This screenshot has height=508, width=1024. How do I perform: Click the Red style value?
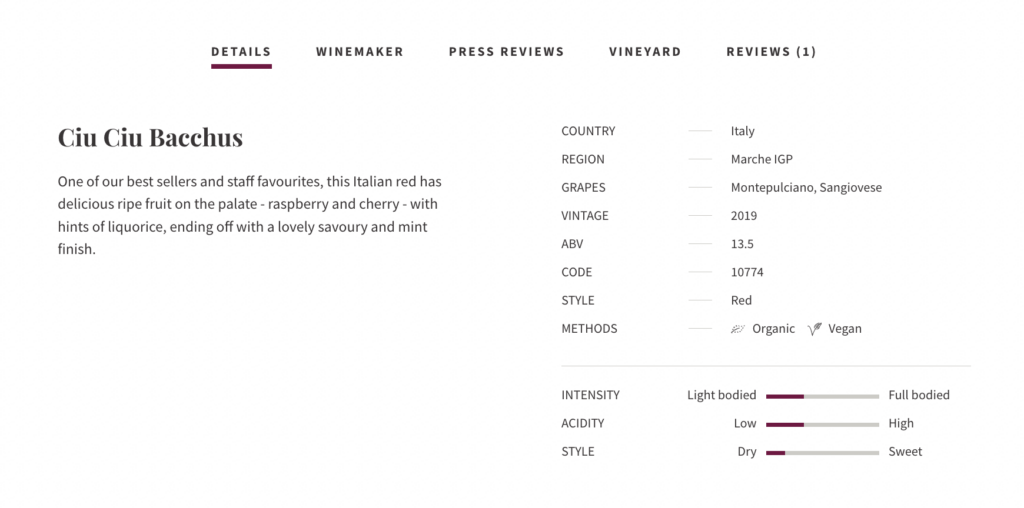(741, 300)
